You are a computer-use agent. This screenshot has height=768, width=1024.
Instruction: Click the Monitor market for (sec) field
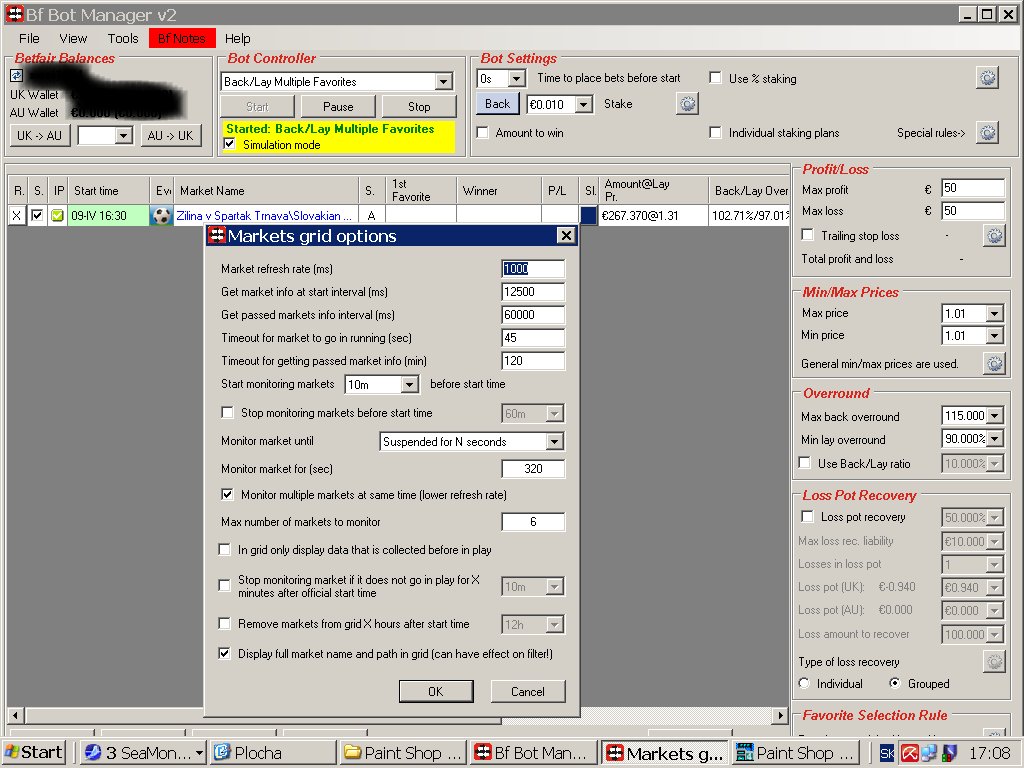click(533, 468)
